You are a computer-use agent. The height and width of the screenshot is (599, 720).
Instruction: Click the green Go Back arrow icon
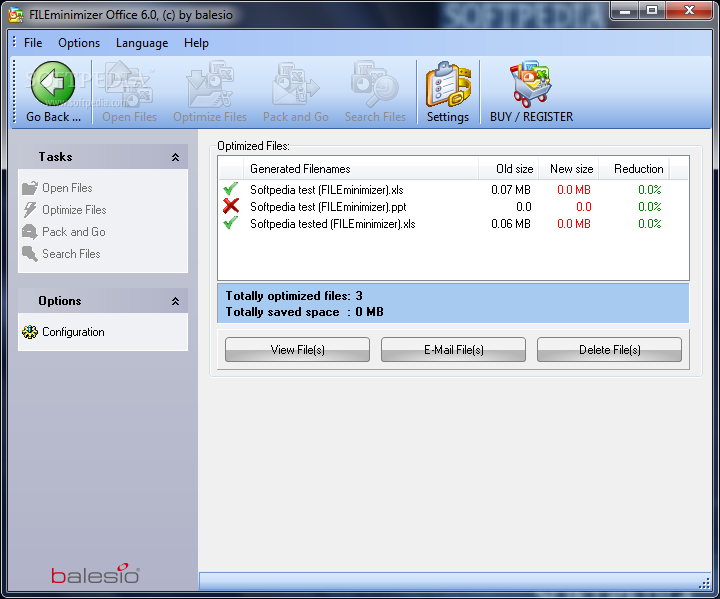point(52,84)
